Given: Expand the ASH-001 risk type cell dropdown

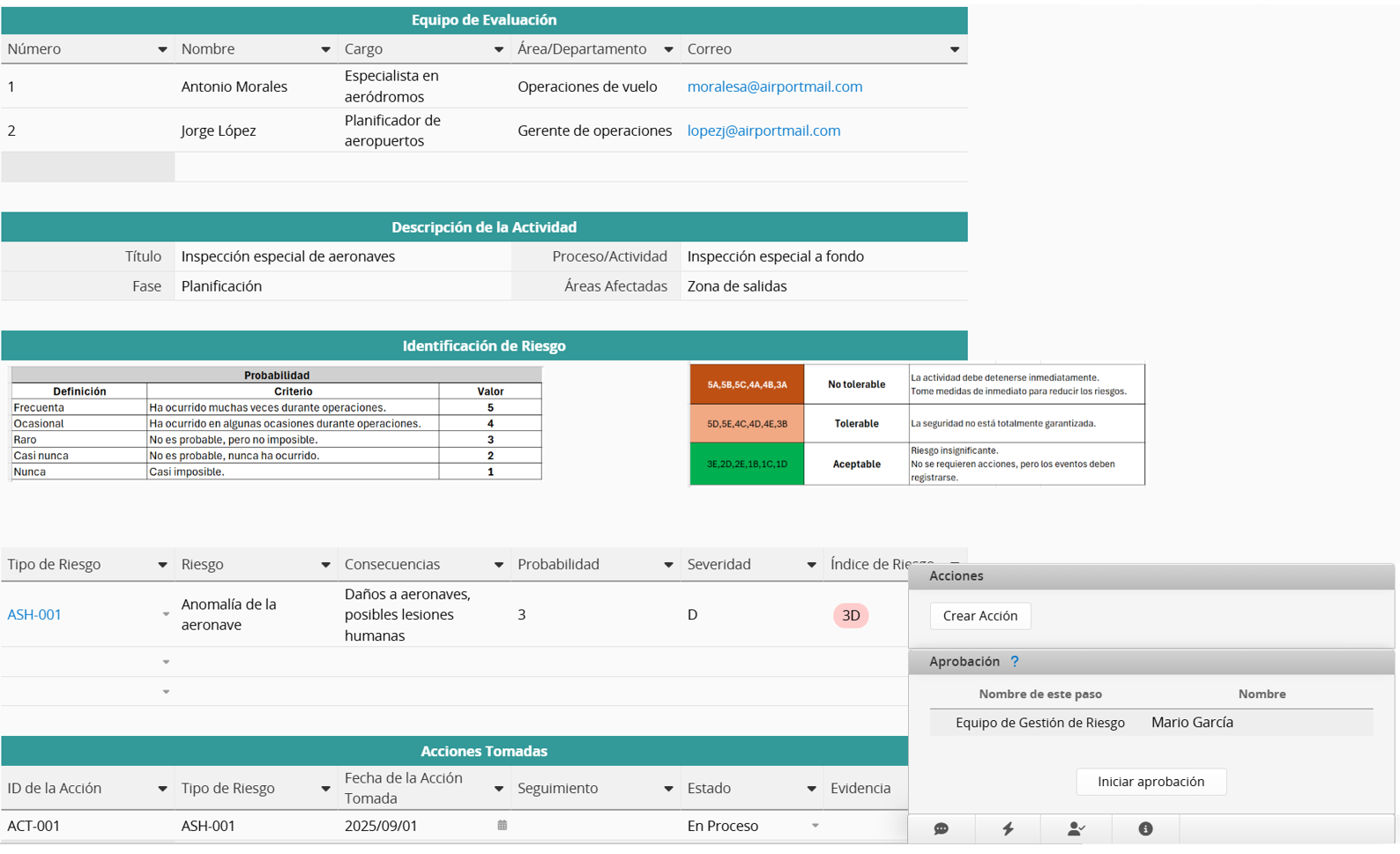Looking at the screenshot, I should (x=166, y=615).
